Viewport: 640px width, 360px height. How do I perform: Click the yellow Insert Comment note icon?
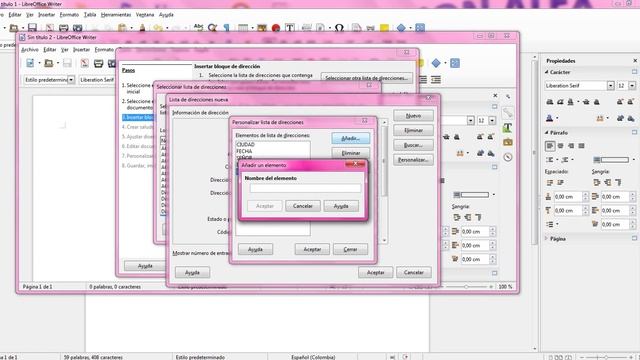tap(384, 28)
